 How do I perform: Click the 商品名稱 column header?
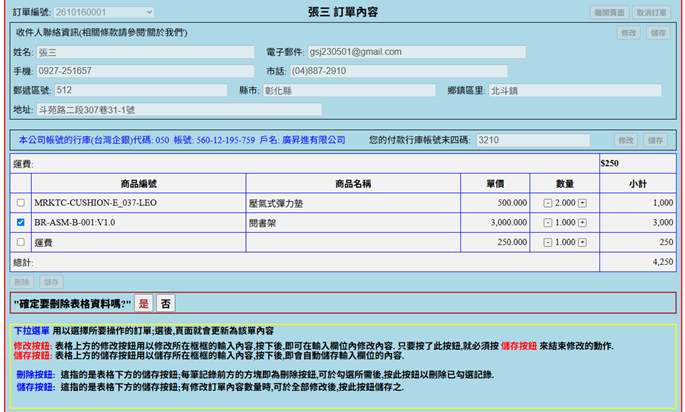[x=353, y=184]
